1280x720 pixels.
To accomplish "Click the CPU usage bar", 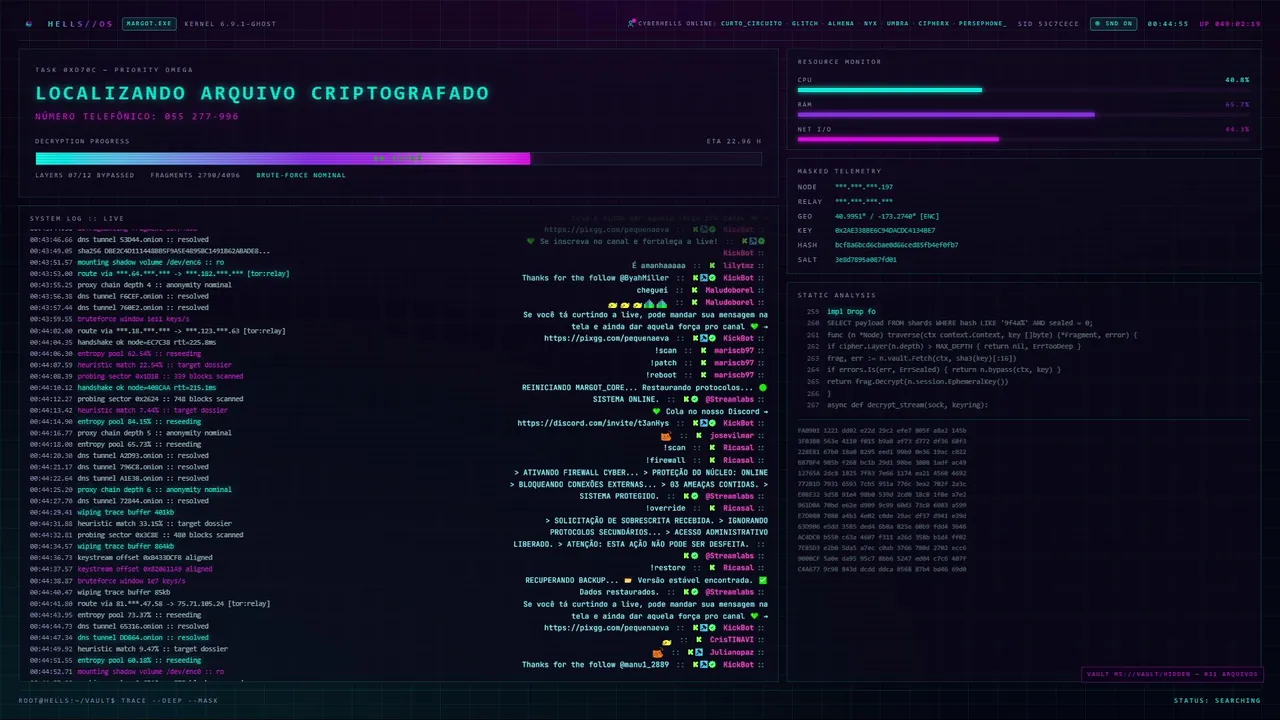I will pos(1023,90).
